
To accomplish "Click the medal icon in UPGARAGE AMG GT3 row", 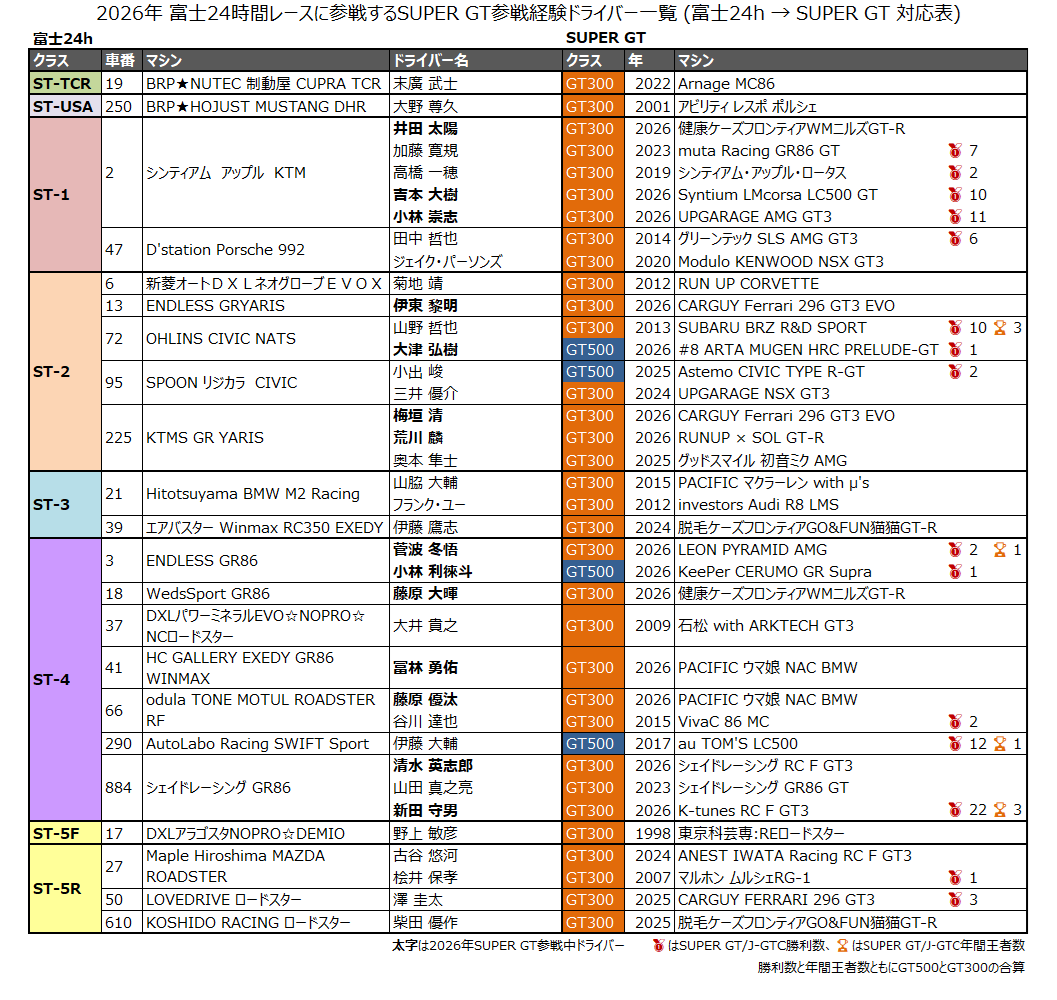I will (955, 216).
